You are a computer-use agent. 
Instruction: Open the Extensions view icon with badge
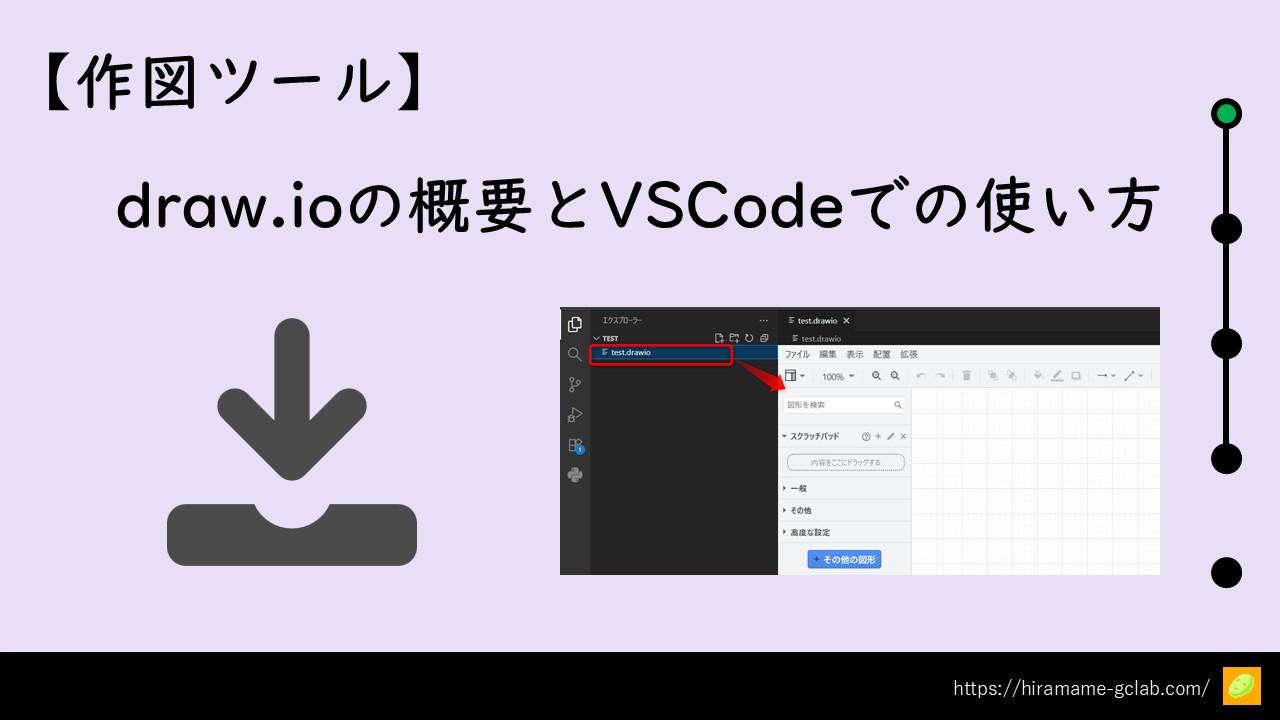coord(575,445)
